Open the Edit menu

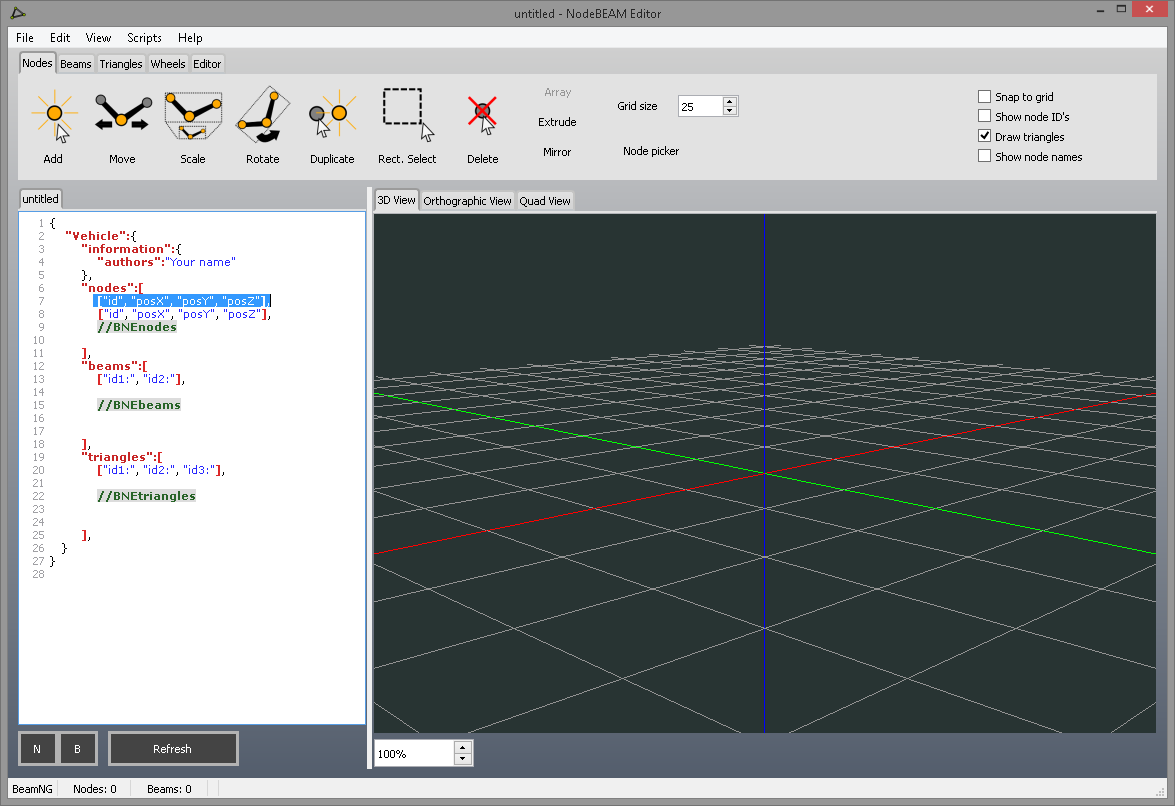pyautogui.click(x=60, y=37)
